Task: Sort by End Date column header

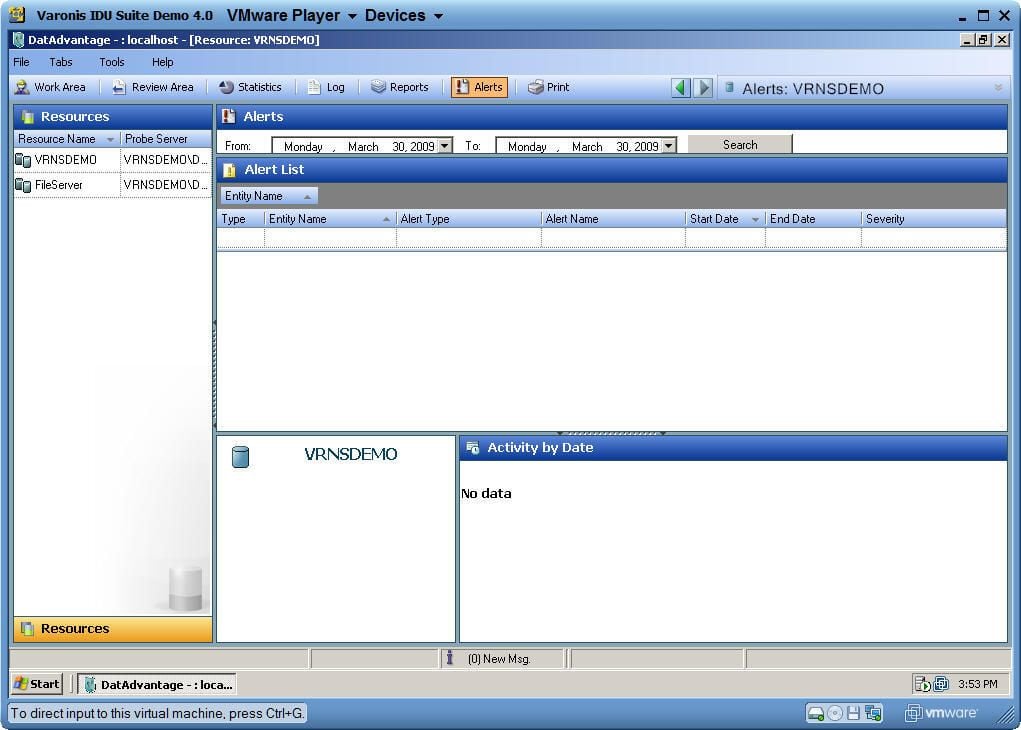Action: pos(813,219)
